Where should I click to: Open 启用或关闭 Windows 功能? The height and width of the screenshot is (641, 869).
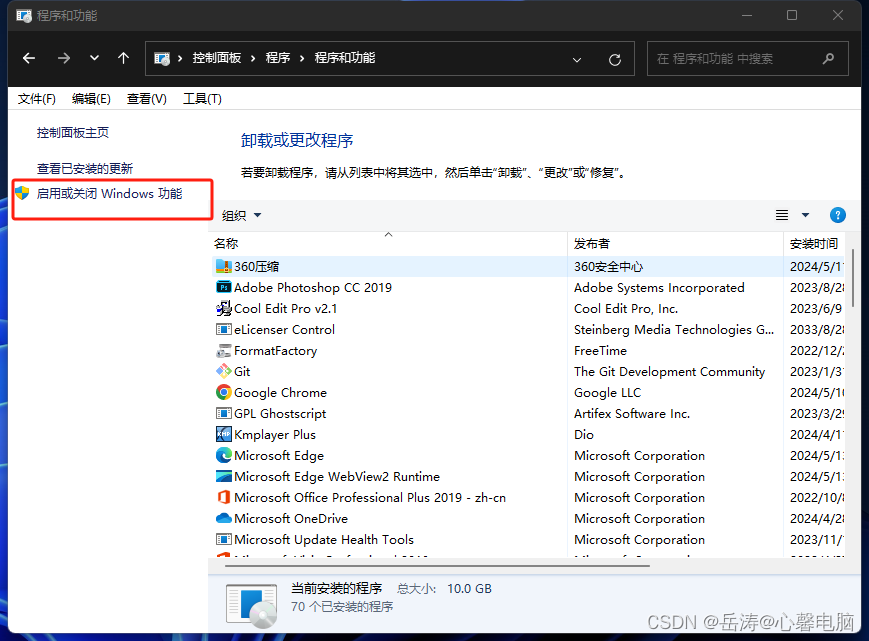click(x=109, y=193)
